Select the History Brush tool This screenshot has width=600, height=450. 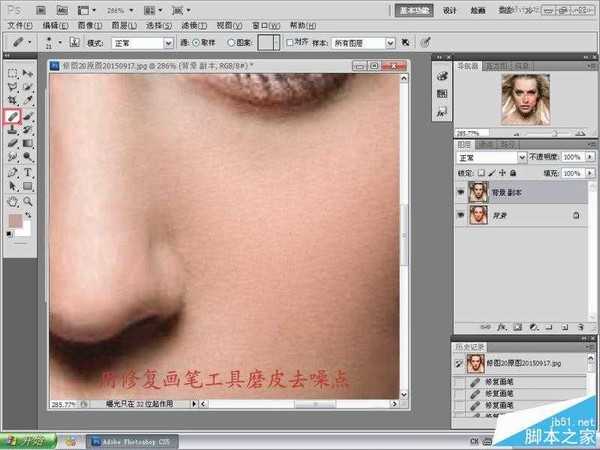[x=28, y=130]
